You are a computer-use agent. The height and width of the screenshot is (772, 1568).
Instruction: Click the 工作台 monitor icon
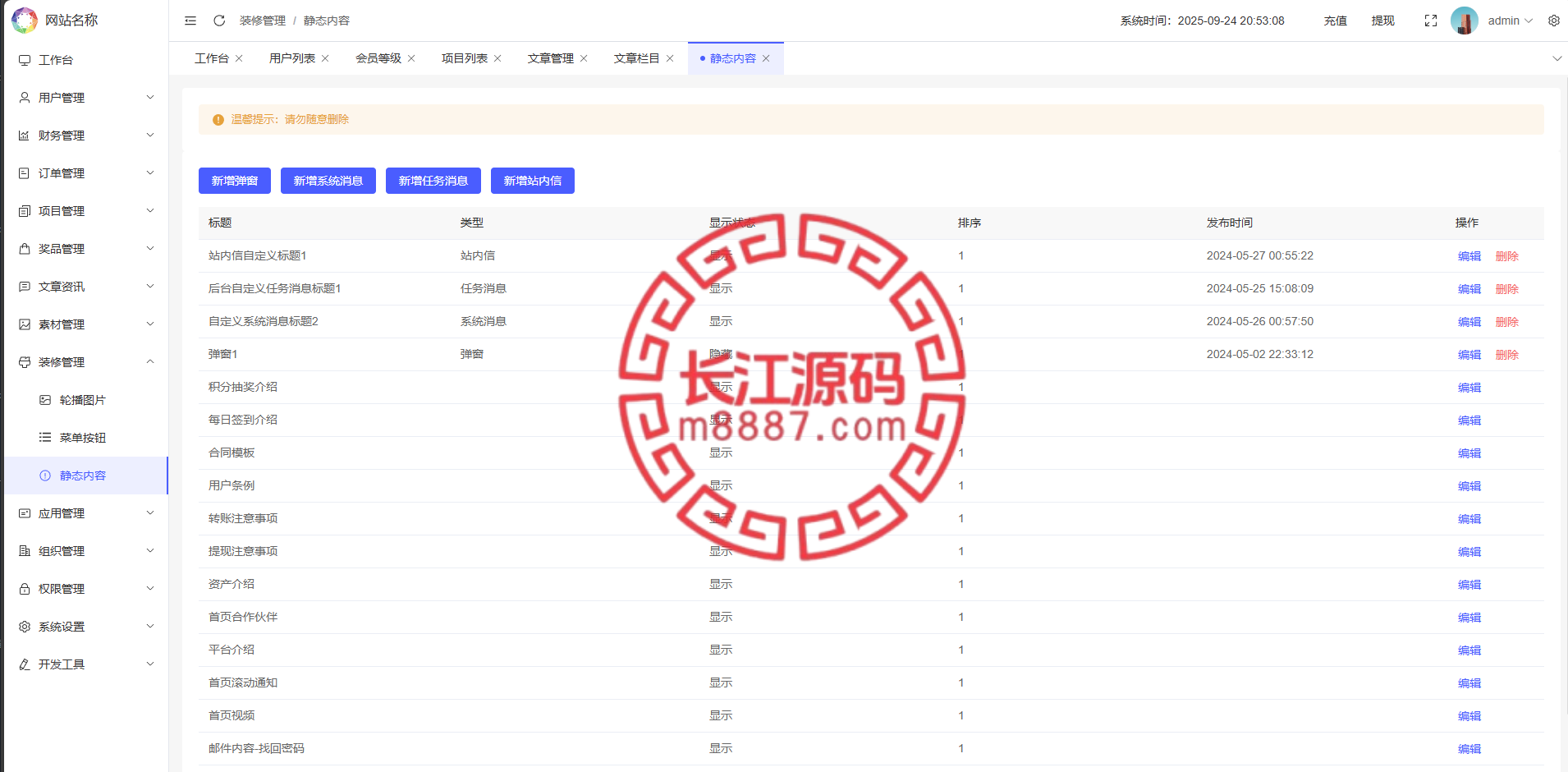25,60
